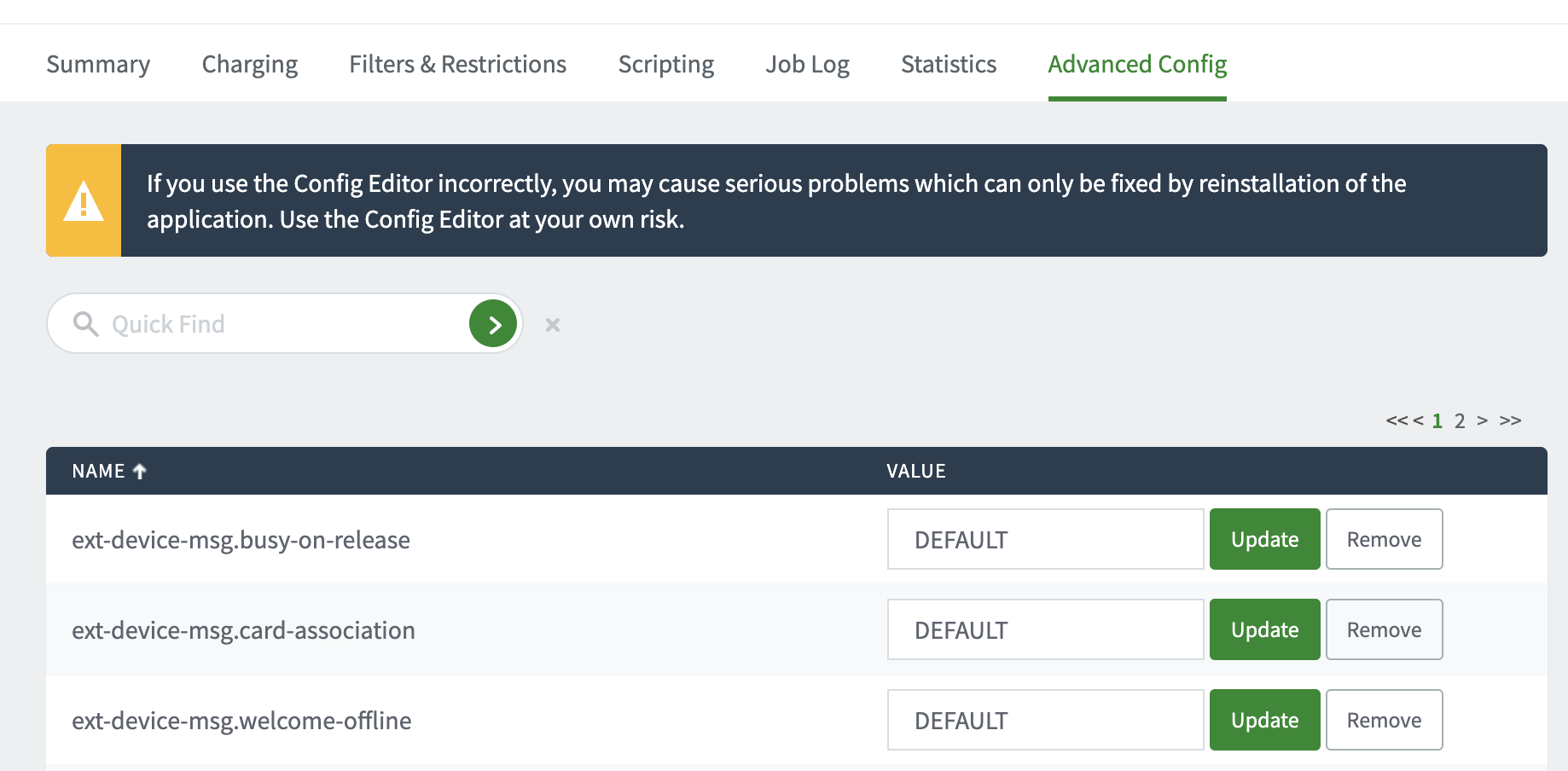Switch to the Summary tab

[98, 65]
